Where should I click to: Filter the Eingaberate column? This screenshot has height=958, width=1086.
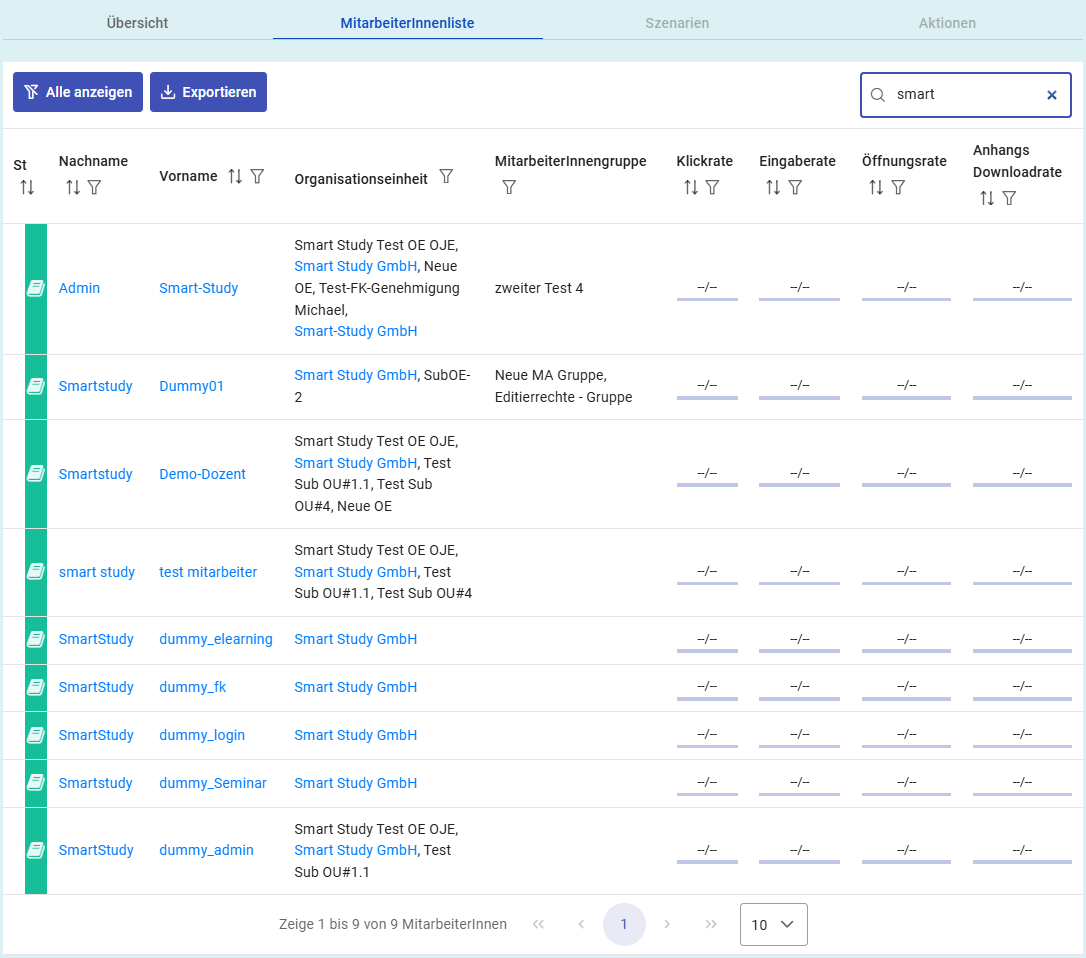tap(795, 187)
